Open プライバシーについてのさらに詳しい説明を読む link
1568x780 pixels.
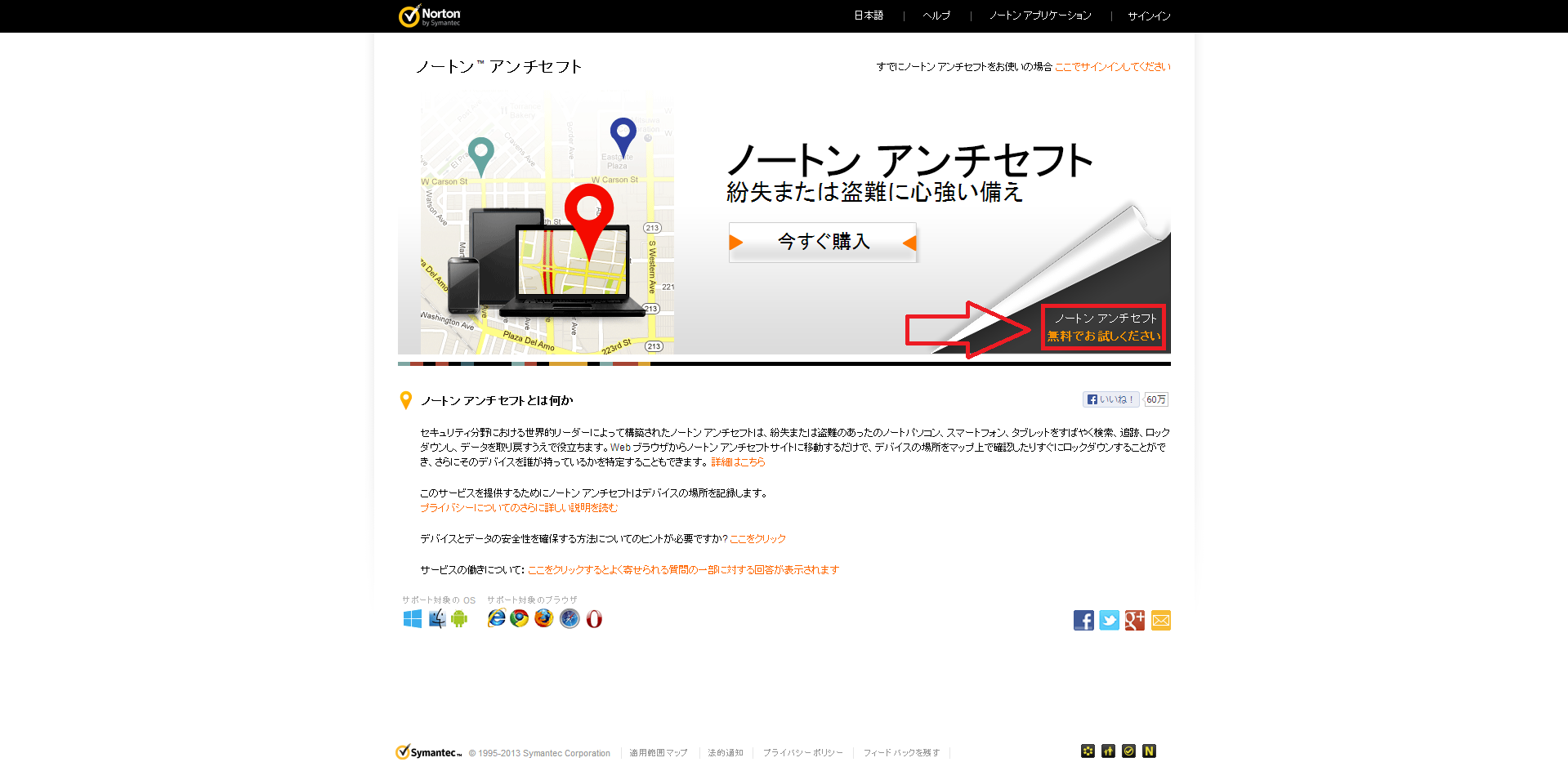(519, 508)
